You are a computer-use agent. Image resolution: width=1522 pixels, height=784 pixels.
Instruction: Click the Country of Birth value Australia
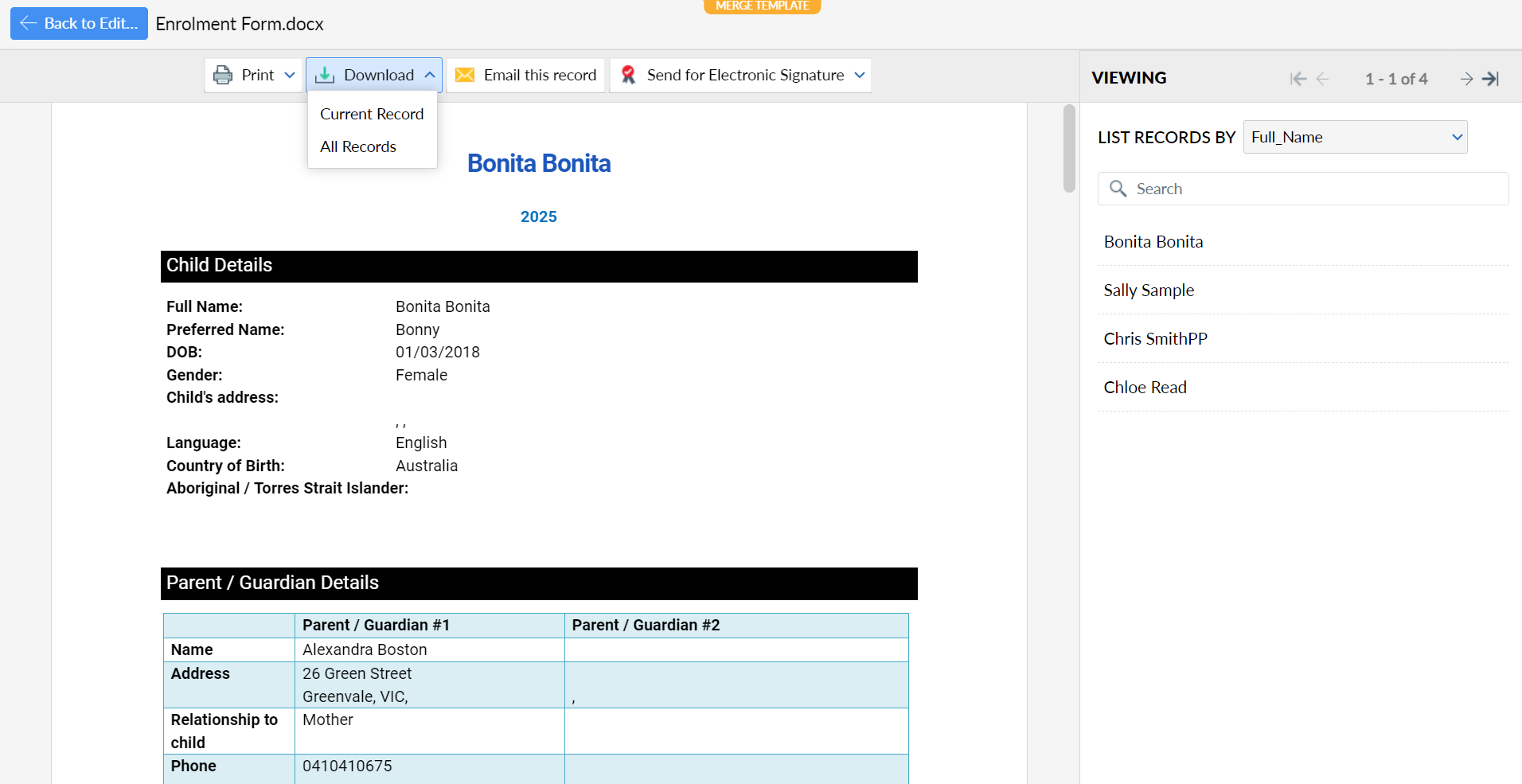pyautogui.click(x=427, y=466)
